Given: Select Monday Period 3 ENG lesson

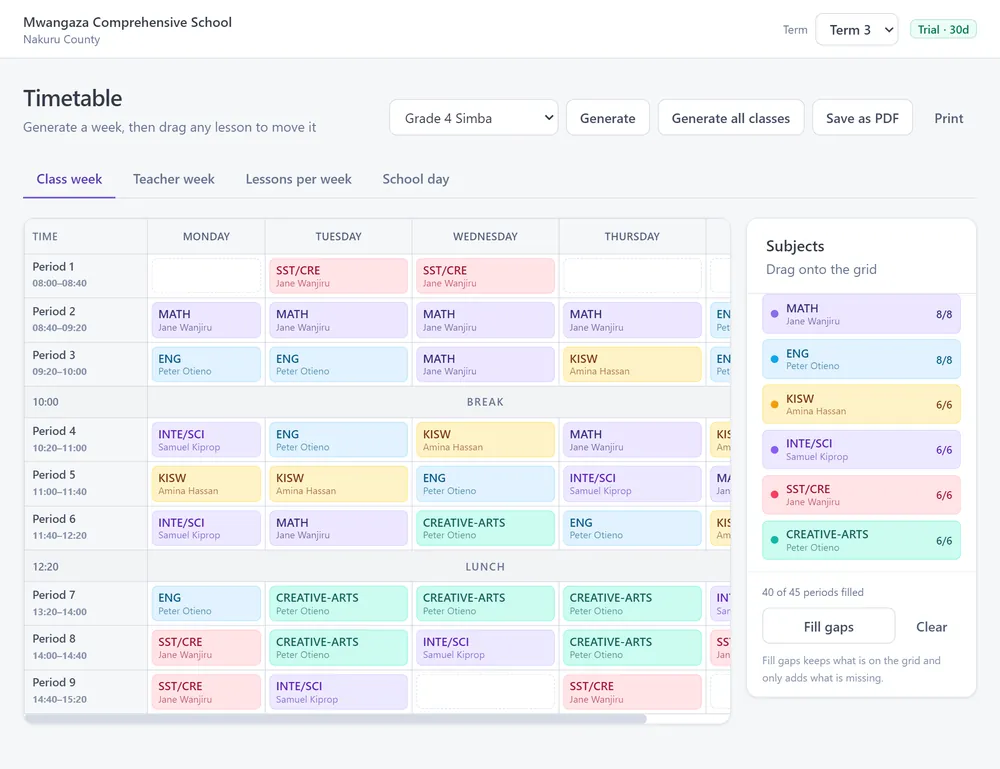Looking at the screenshot, I should 206,364.
